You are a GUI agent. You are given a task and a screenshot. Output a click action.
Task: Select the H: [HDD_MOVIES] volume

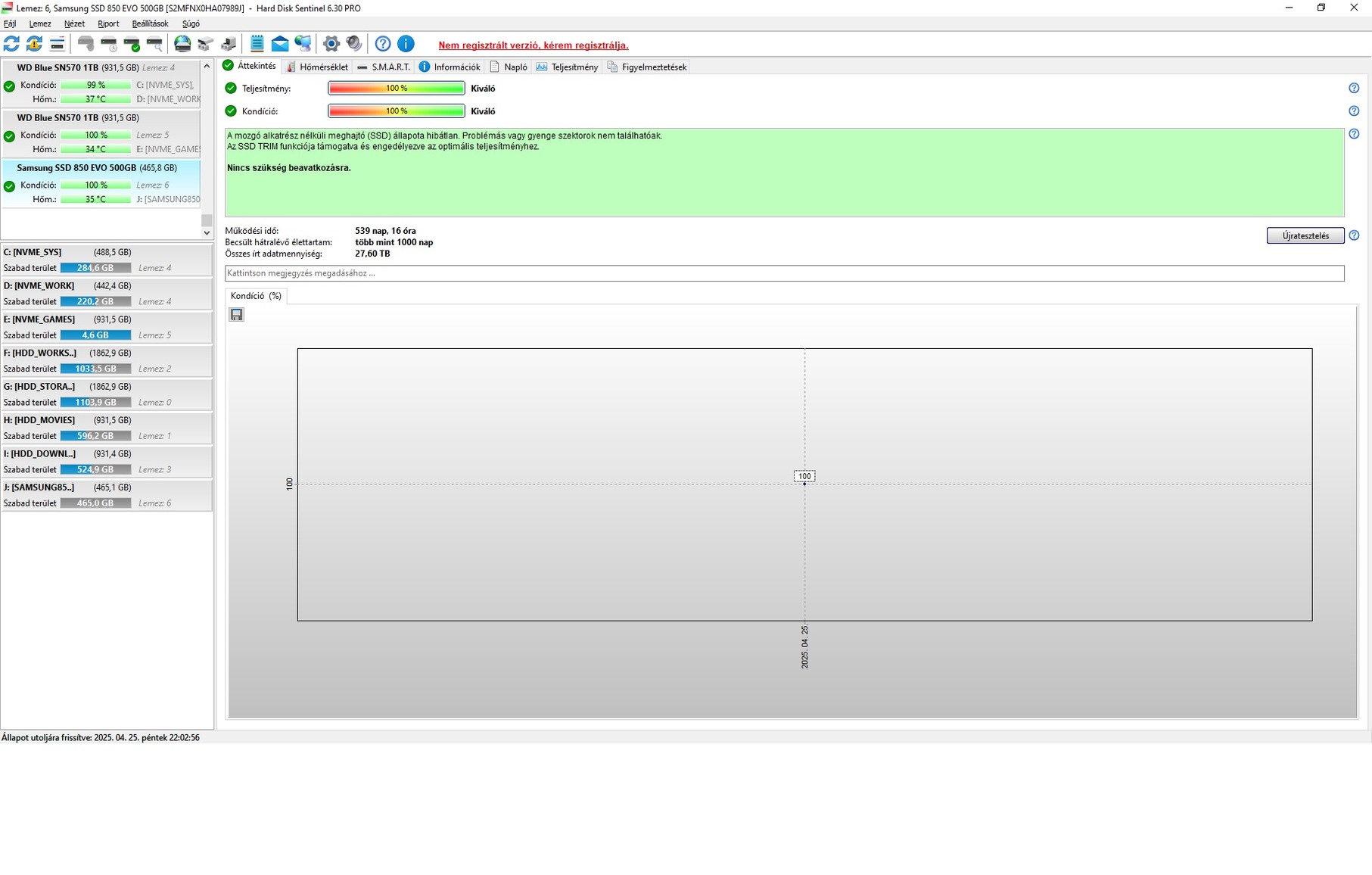coord(107,428)
